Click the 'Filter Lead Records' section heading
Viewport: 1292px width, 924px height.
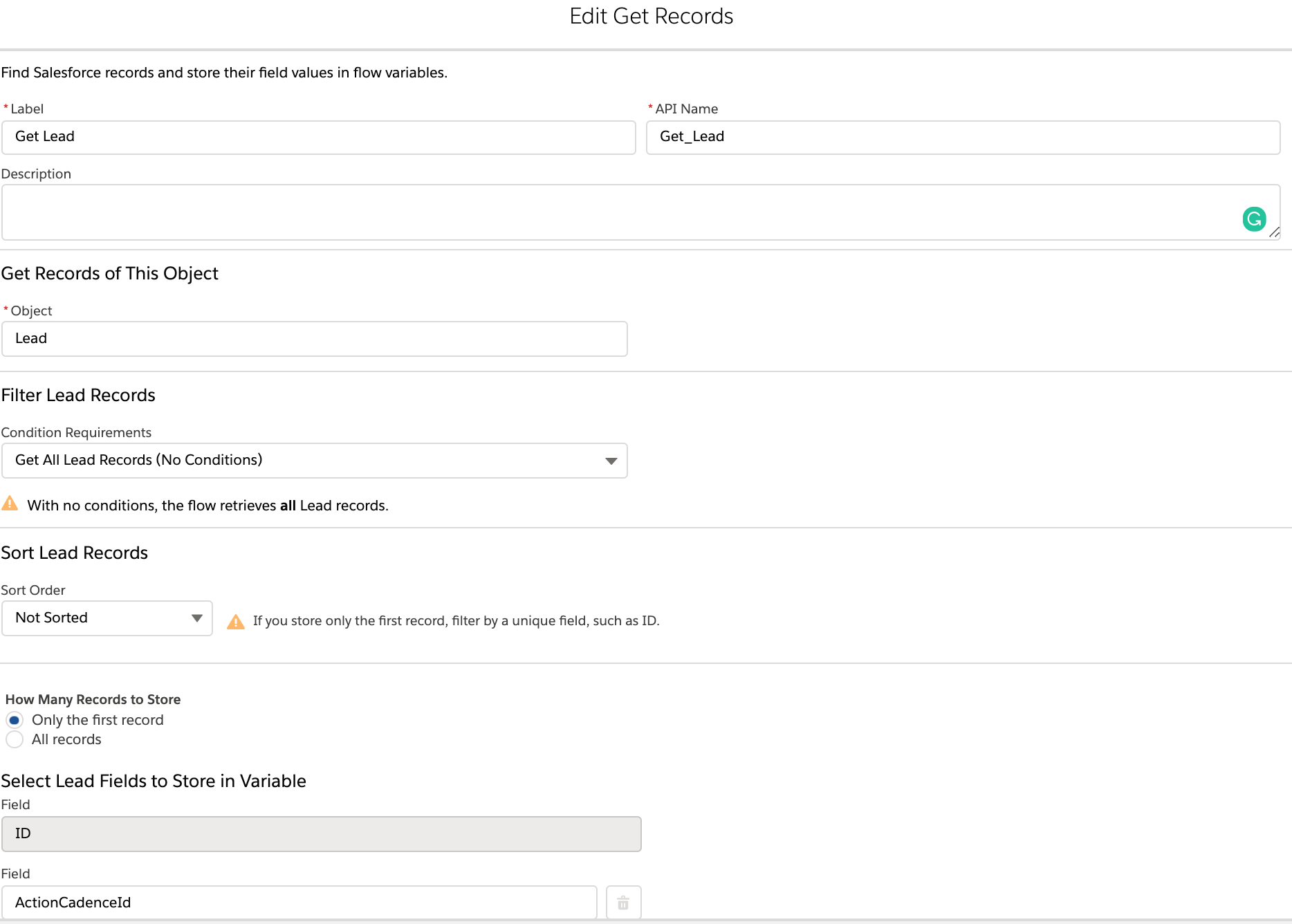click(x=78, y=396)
